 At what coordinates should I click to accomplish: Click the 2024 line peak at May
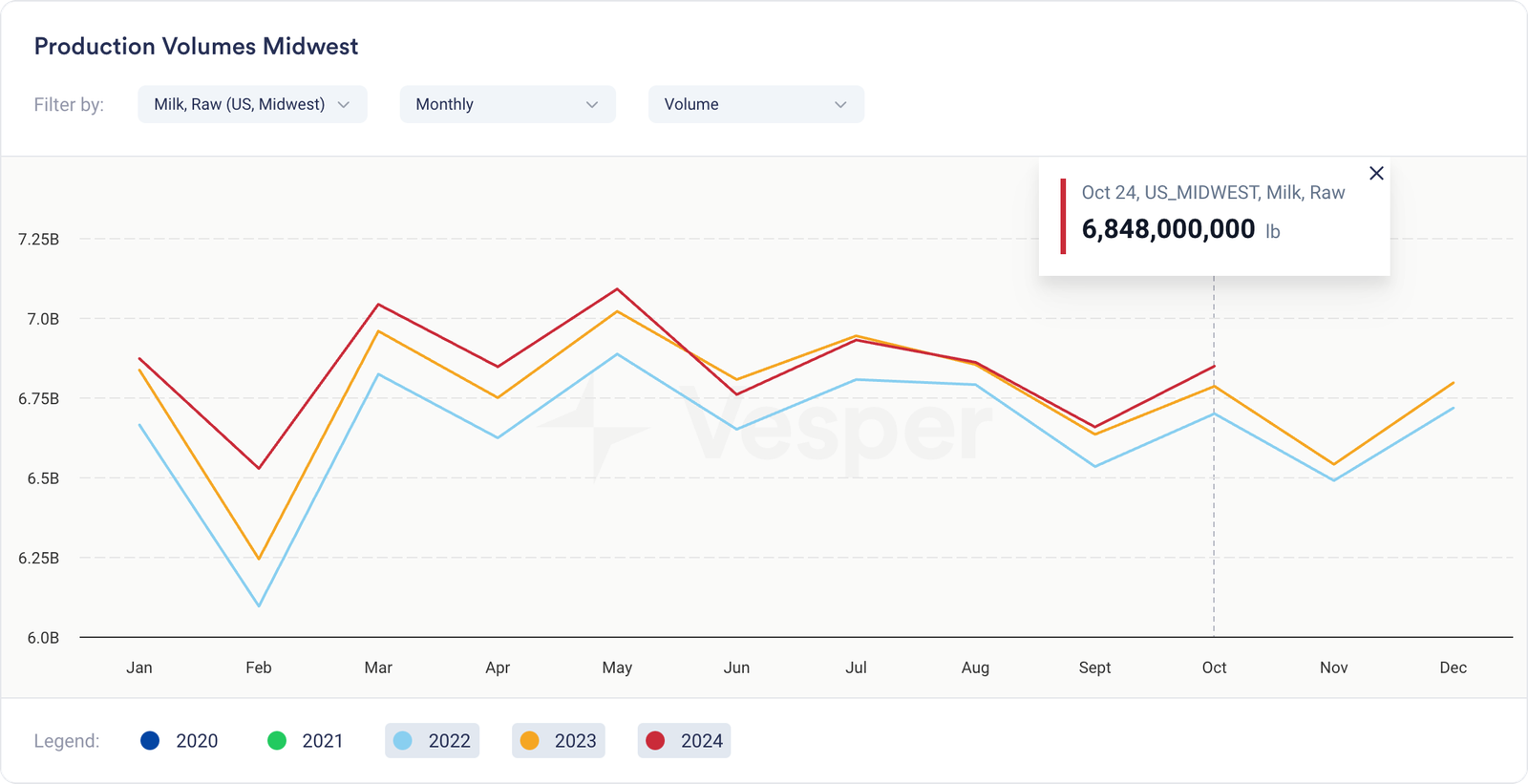618,289
